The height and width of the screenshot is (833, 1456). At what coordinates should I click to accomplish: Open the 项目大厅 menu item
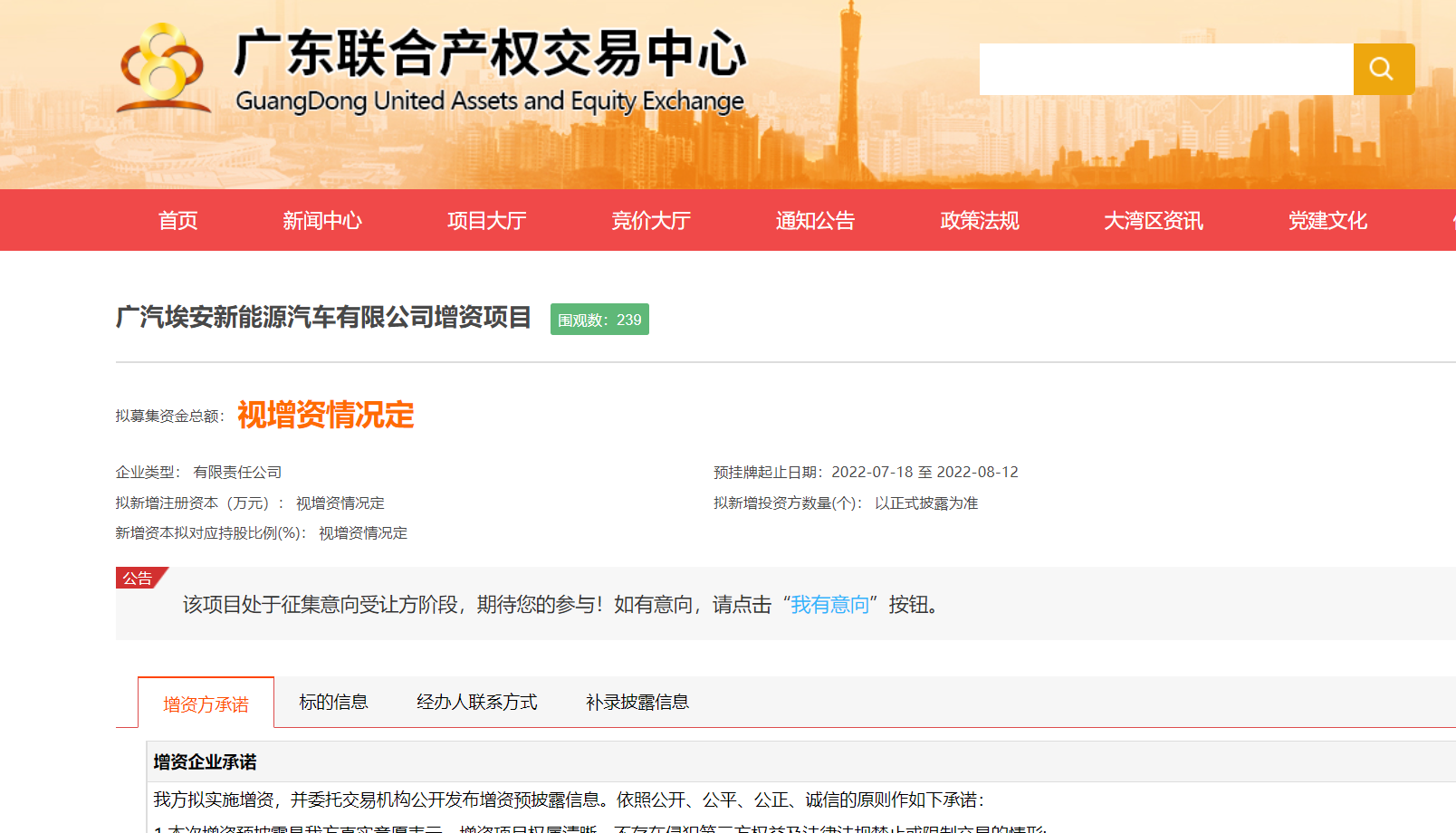coord(486,220)
